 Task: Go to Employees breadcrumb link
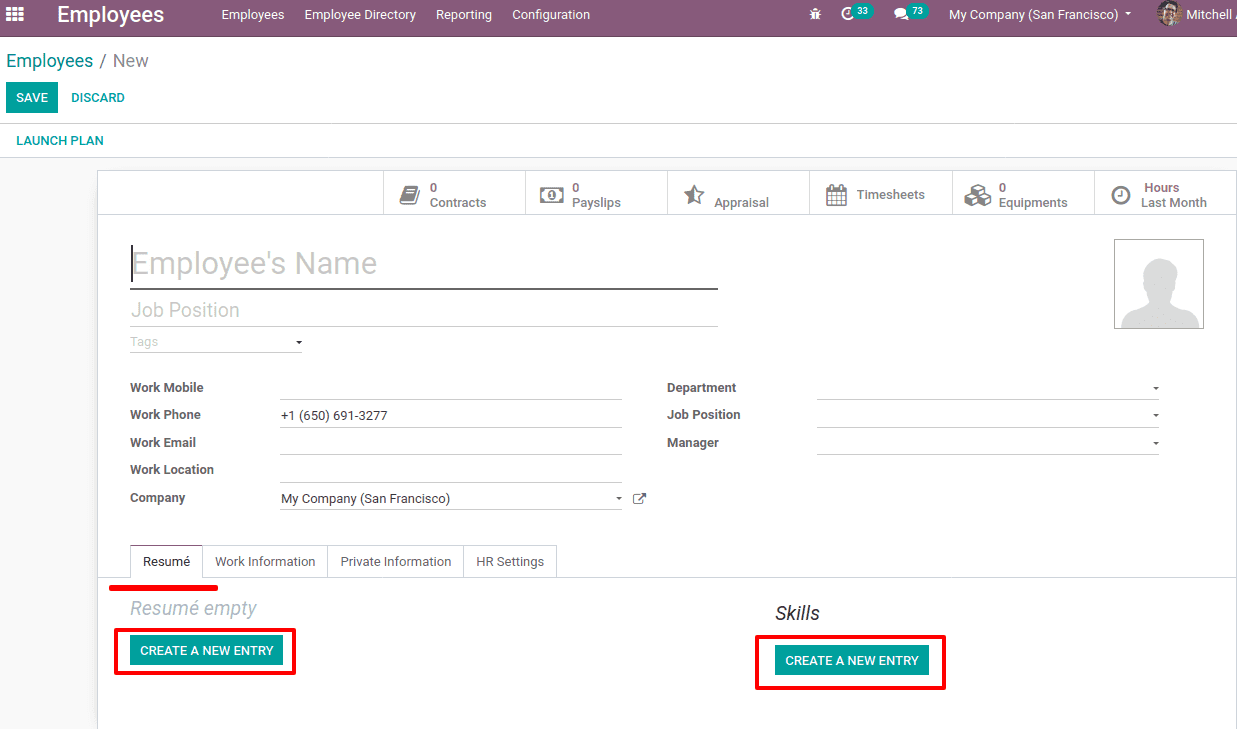coord(49,61)
